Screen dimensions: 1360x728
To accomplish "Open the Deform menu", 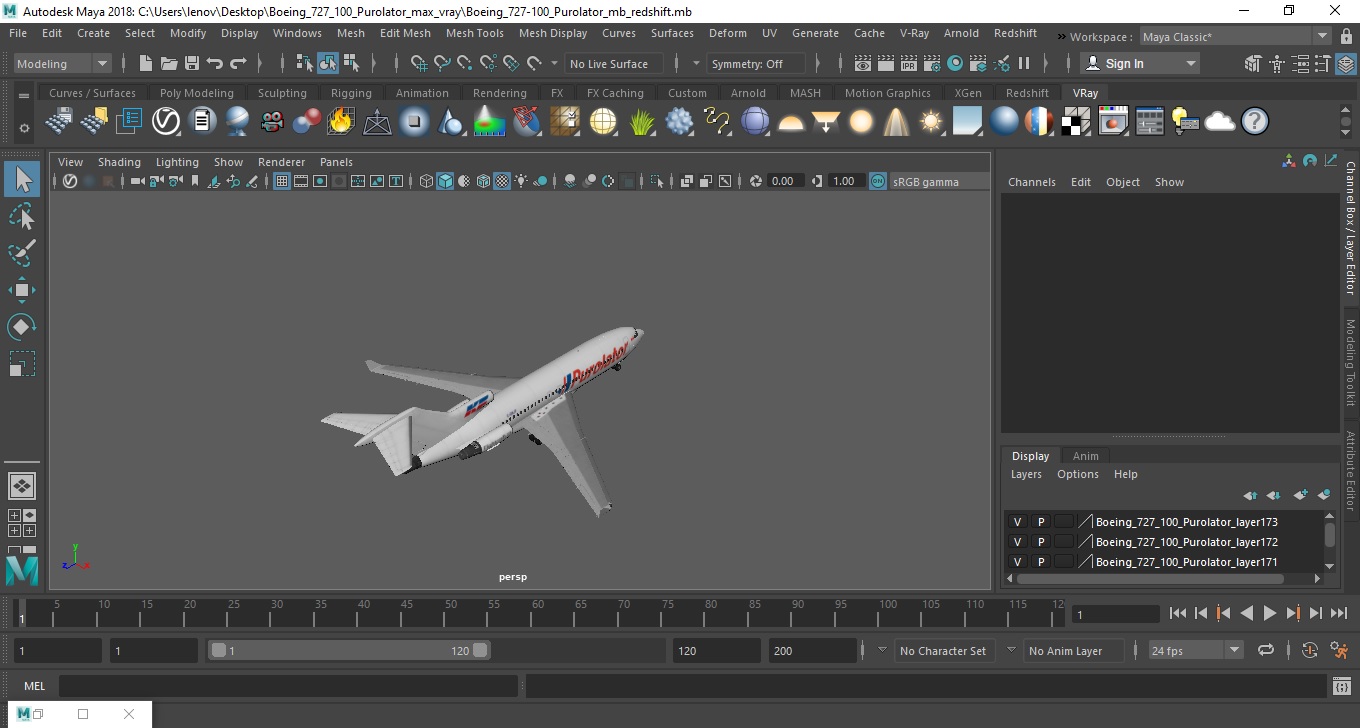I will [x=727, y=33].
